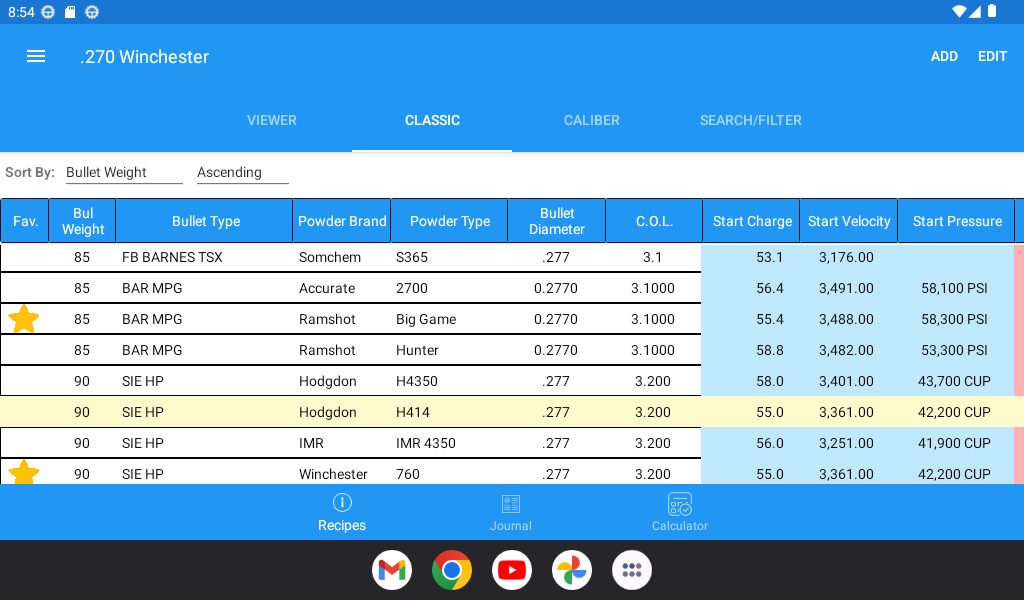Image resolution: width=1024 pixels, height=600 pixels.
Task: Click the Fav. column header
Action: pos(25,221)
